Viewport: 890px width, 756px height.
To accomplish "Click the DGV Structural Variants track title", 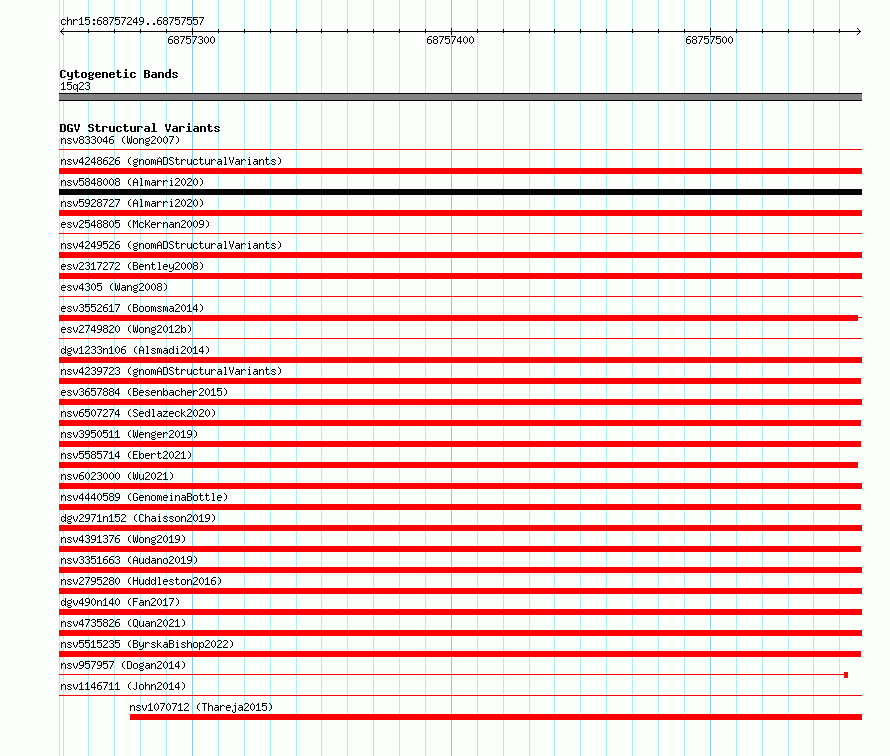I will point(140,128).
